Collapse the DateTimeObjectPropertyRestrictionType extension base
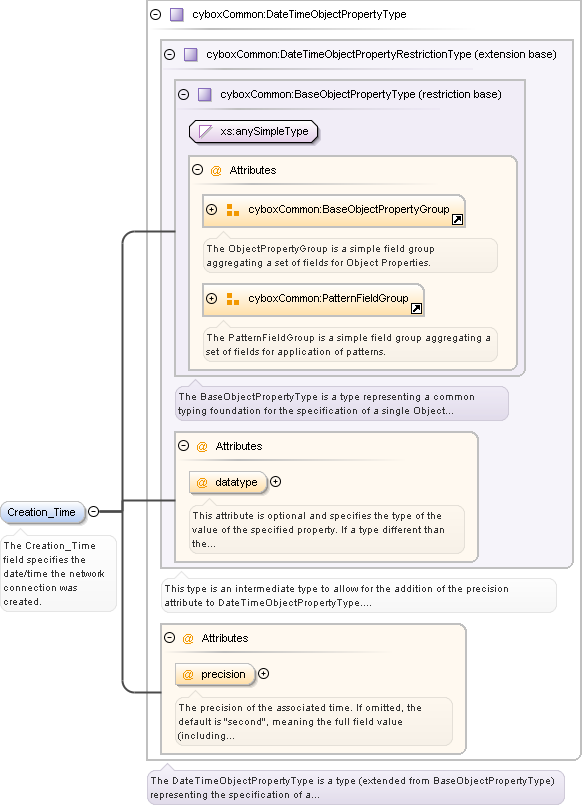The width and height of the screenshot is (583, 808). 170,54
